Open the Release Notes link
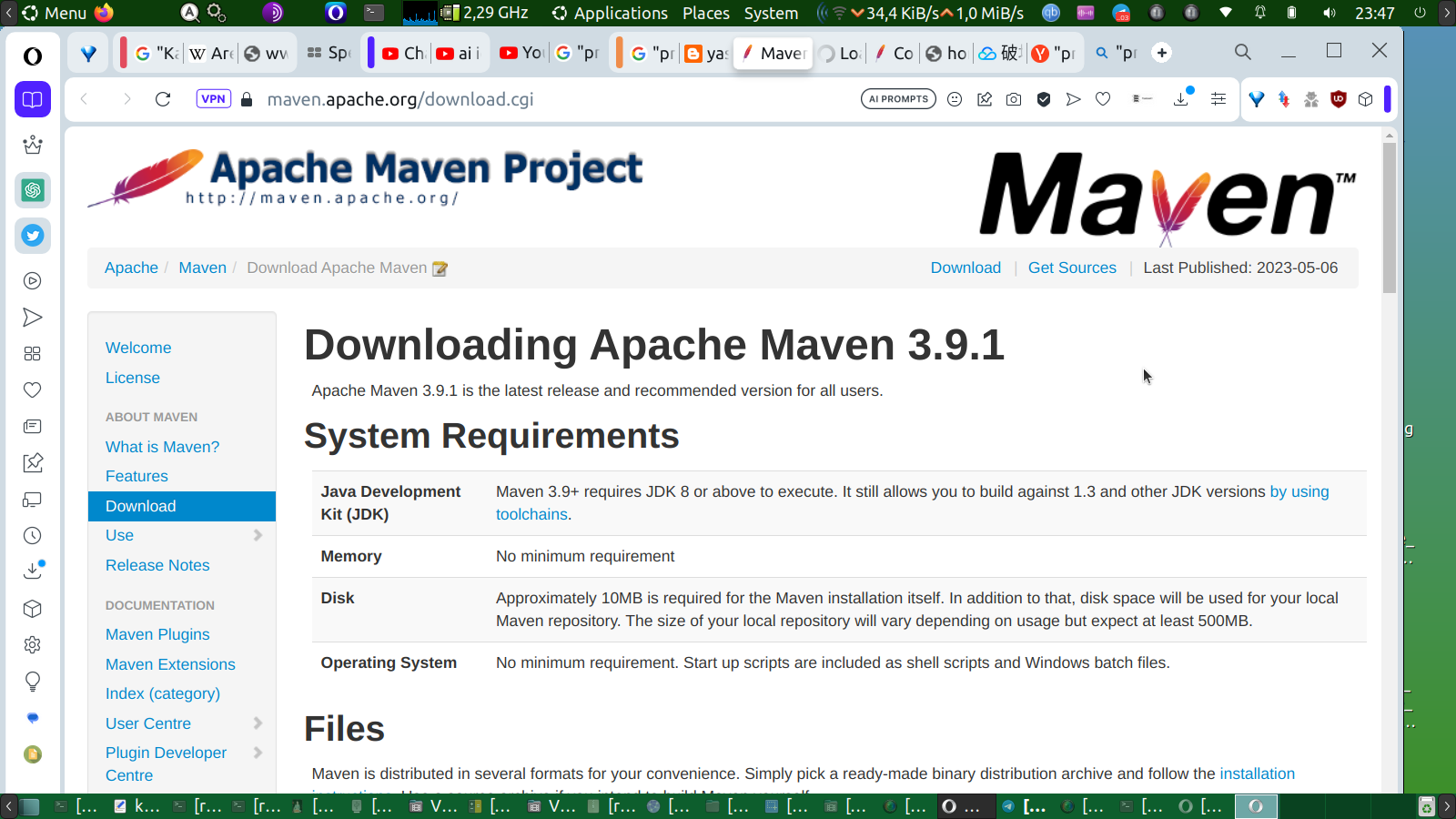Screen dimensions: 1456x819 157,565
